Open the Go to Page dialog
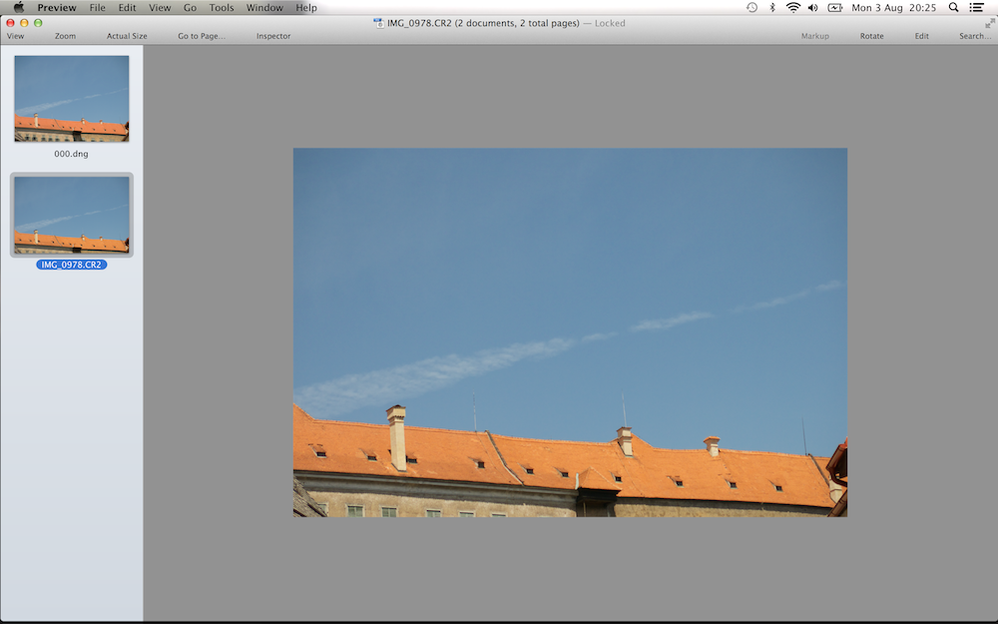This screenshot has height=624, width=998. pos(200,35)
